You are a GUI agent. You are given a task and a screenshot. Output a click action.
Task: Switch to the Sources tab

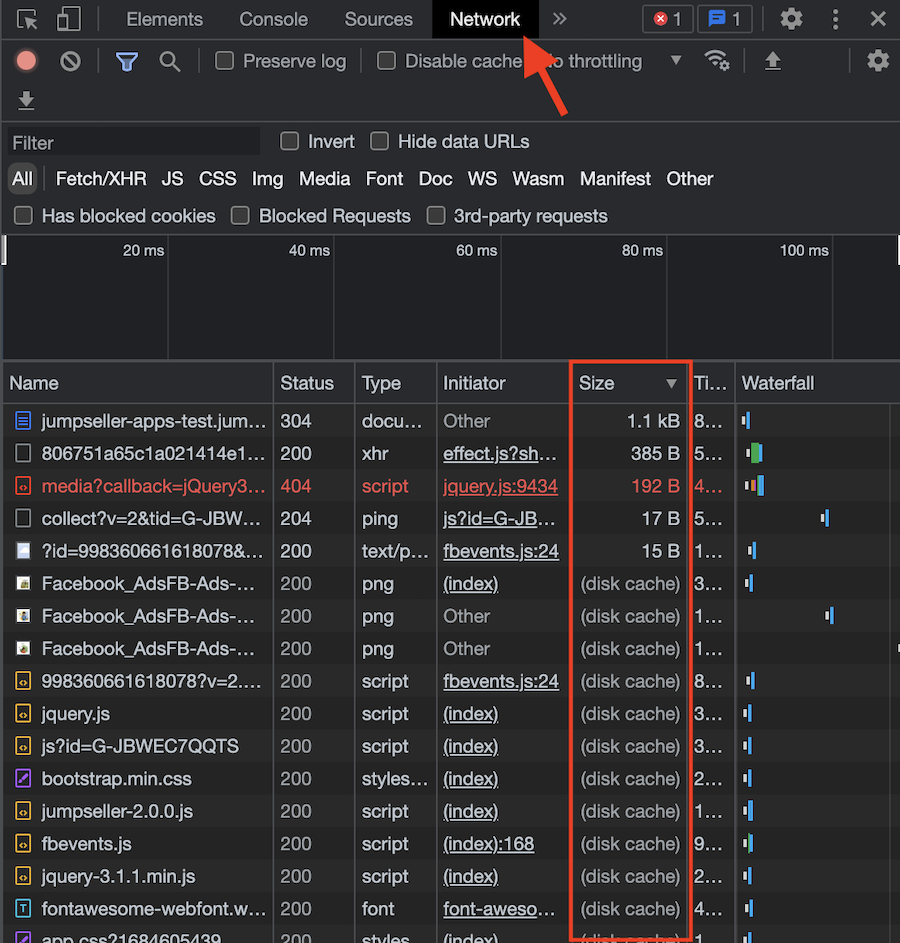378,19
